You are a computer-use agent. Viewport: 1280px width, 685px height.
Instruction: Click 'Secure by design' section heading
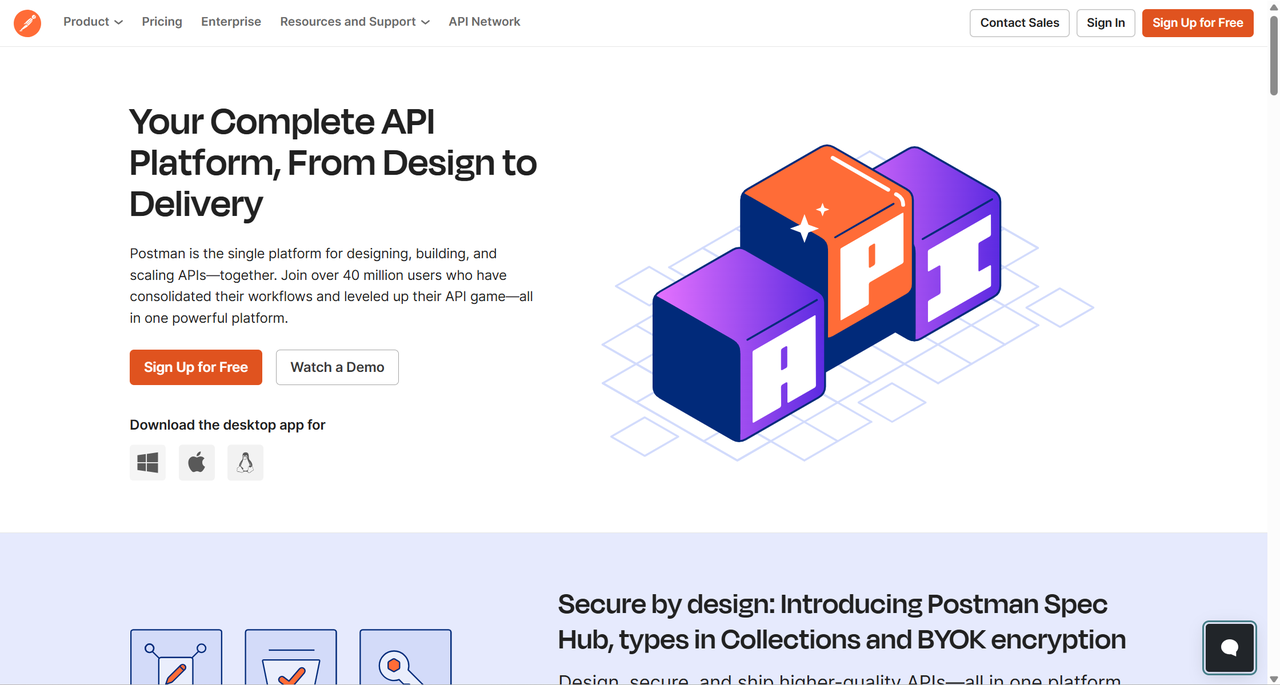842,622
